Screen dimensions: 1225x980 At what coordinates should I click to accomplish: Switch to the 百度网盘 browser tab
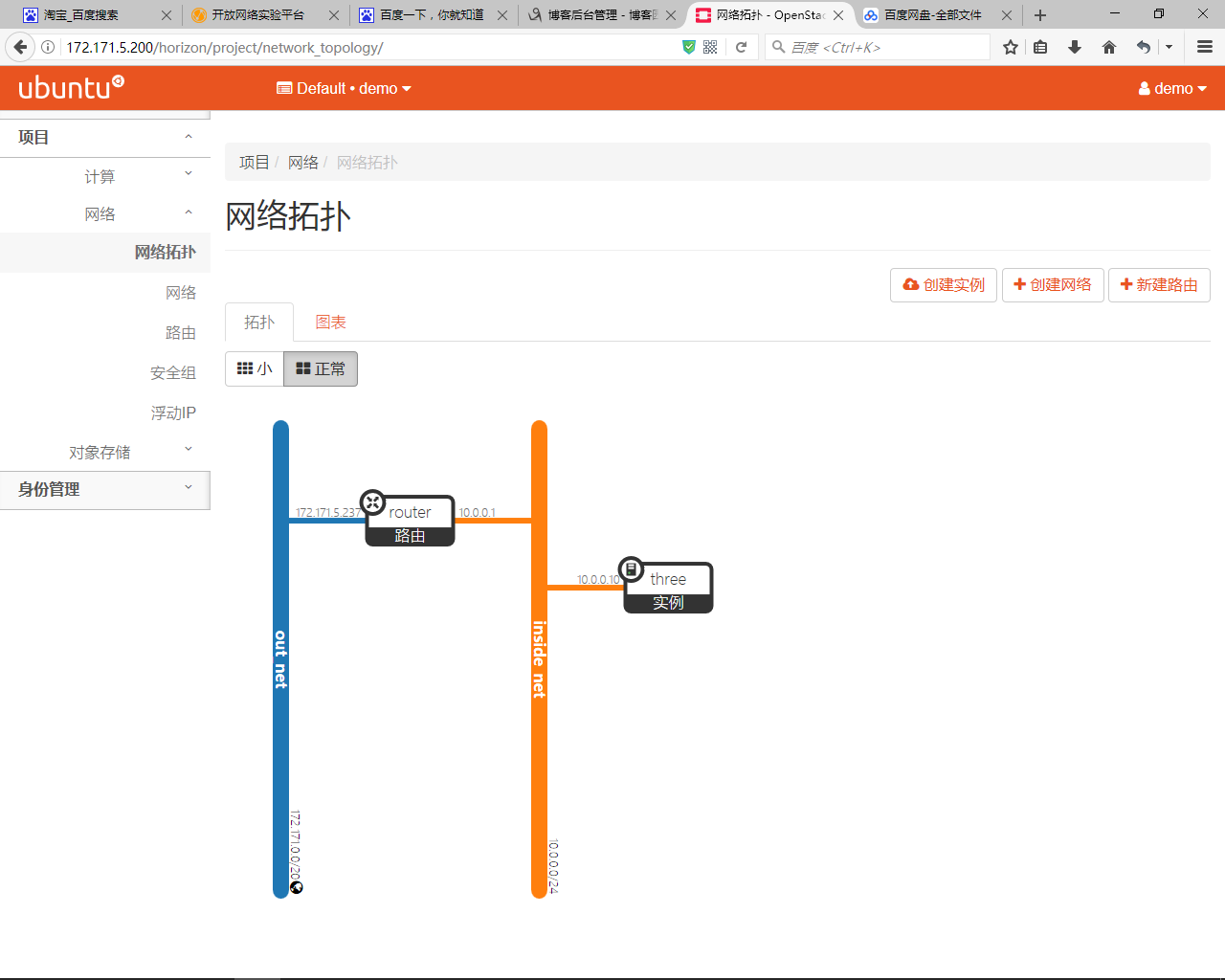[x=931, y=15]
